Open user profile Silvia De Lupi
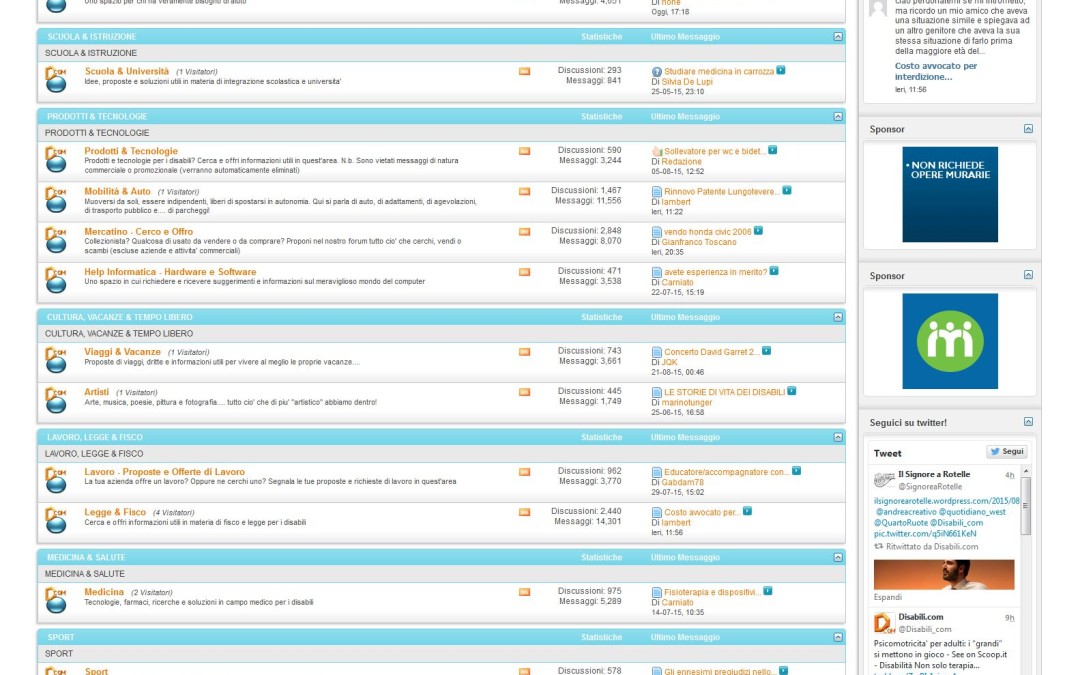Screen dimensions: 1080x675 687,81
